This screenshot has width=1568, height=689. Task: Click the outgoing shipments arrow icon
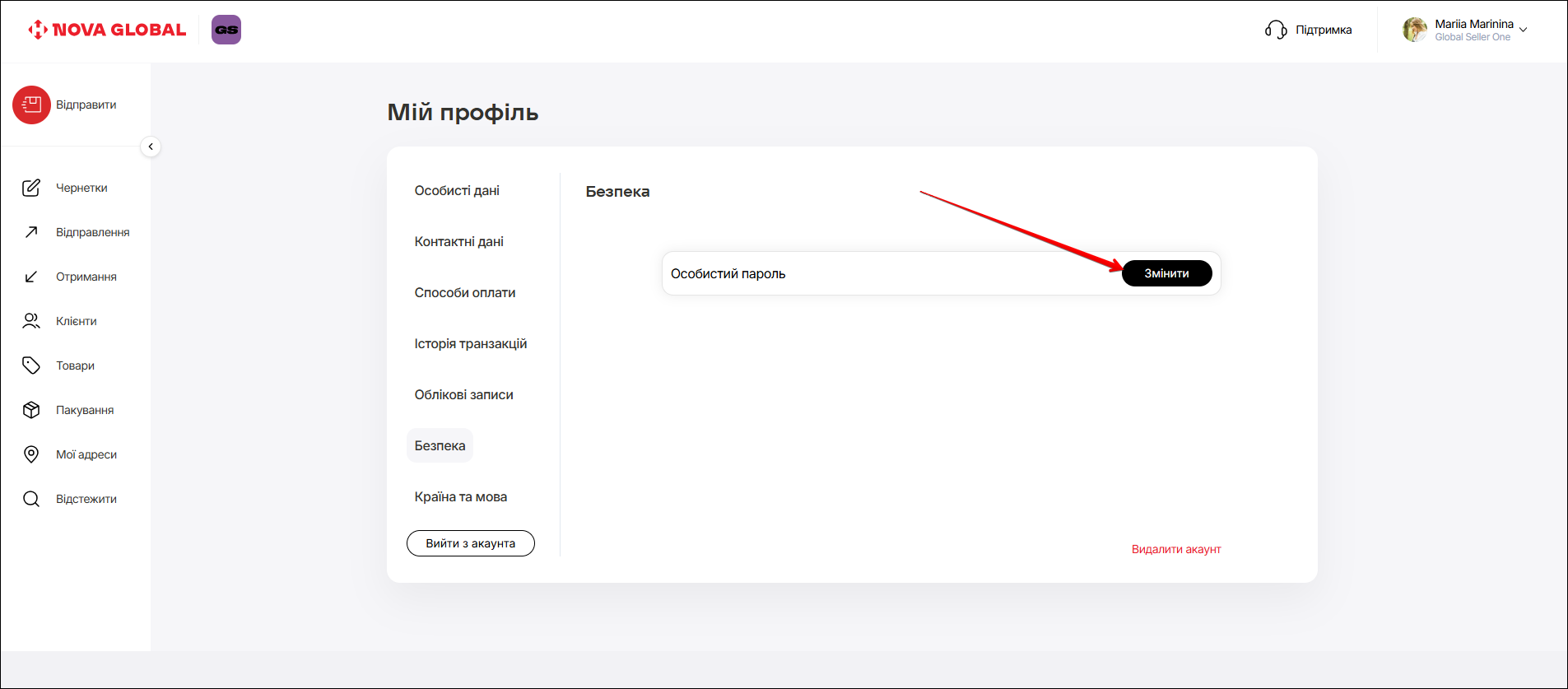pyautogui.click(x=31, y=232)
